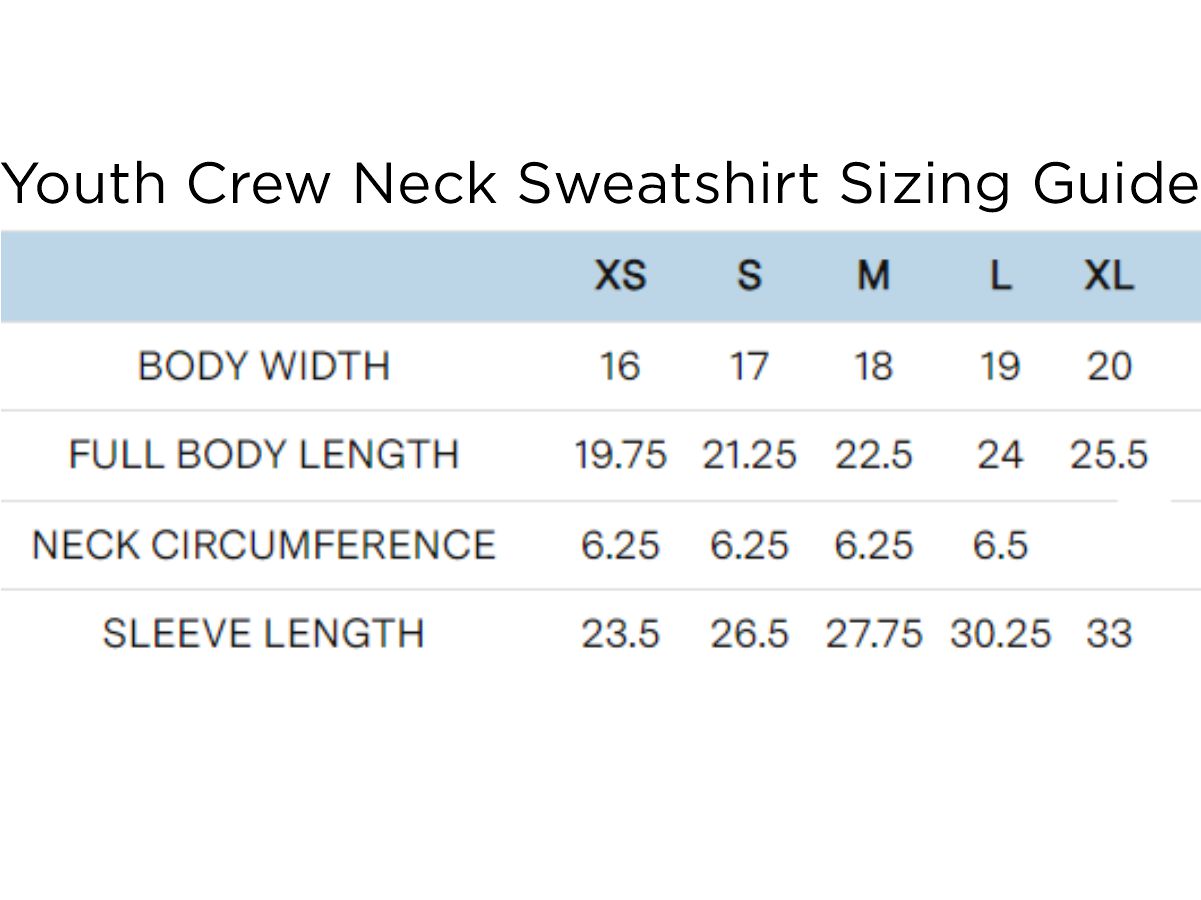Click full body length value 22.5

(873, 455)
